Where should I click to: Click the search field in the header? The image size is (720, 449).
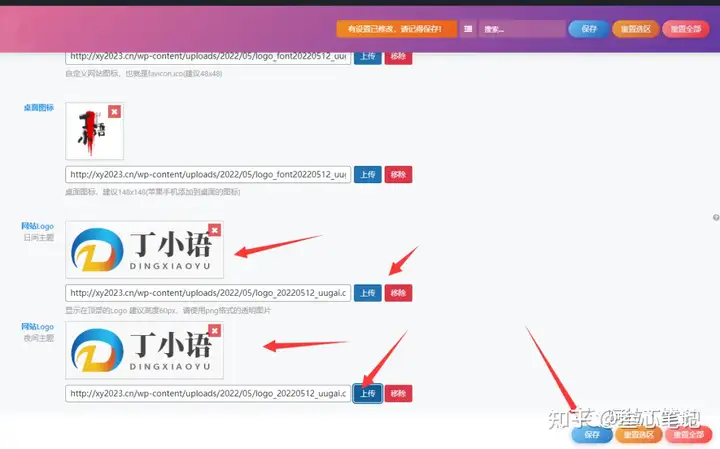(522, 29)
